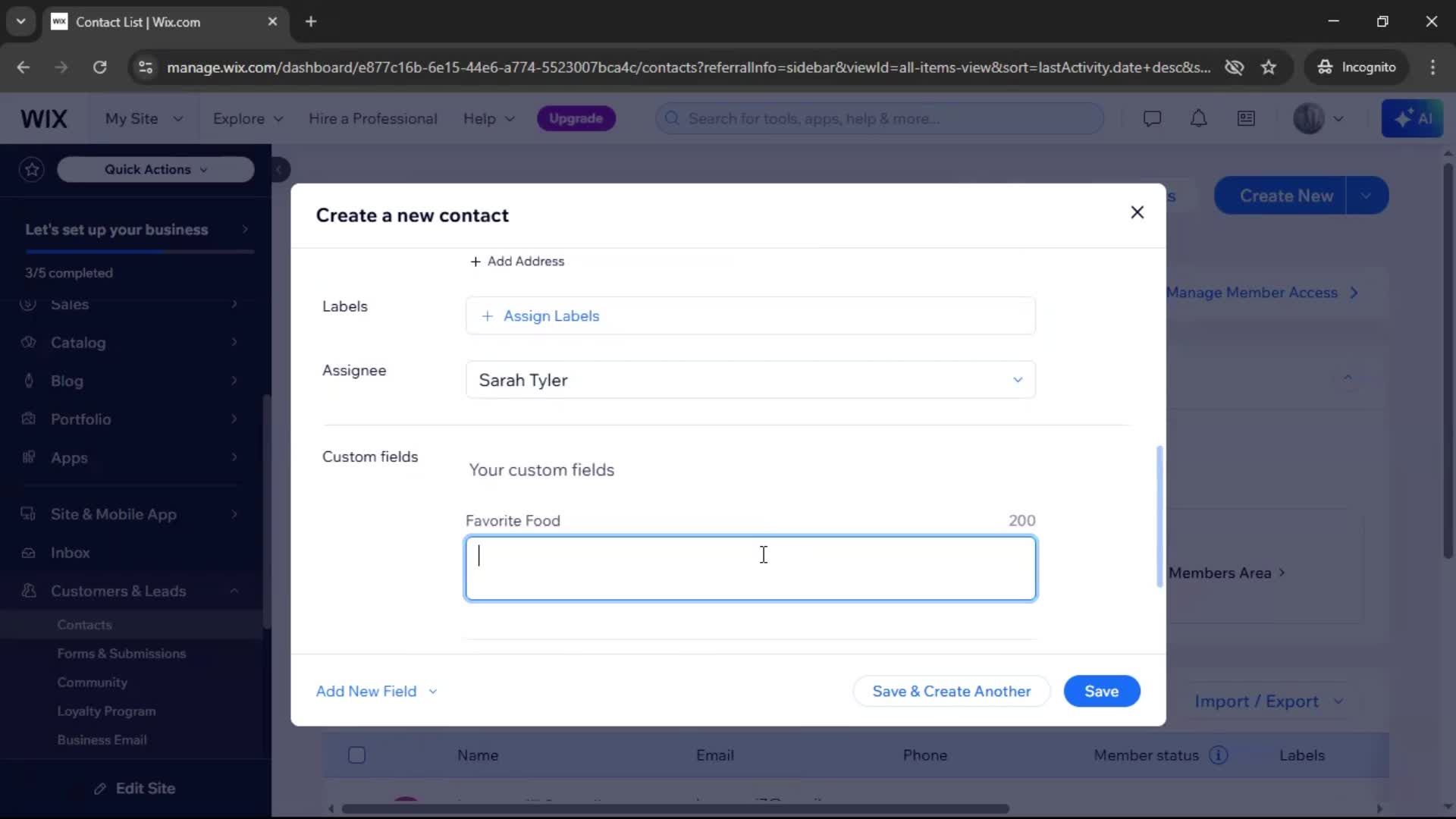Image resolution: width=1456 pixels, height=819 pixels.
Task: Open Chrome menu three dots
Action: [x=1432, y=67]
